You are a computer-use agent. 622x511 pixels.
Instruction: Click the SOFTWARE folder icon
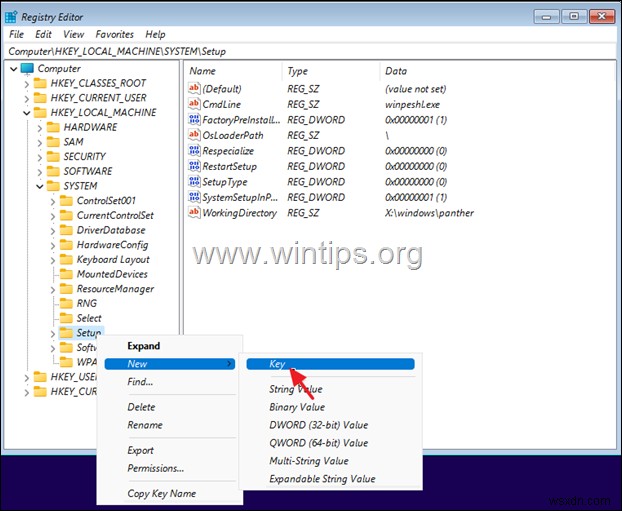click(53, 171)
